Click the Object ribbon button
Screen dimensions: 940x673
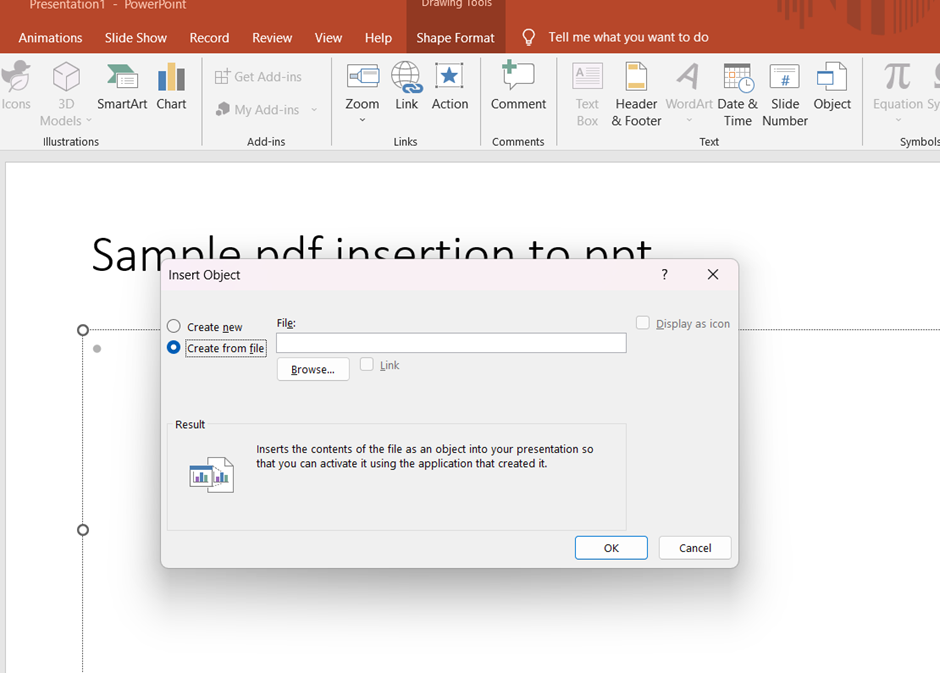point(832,86)
